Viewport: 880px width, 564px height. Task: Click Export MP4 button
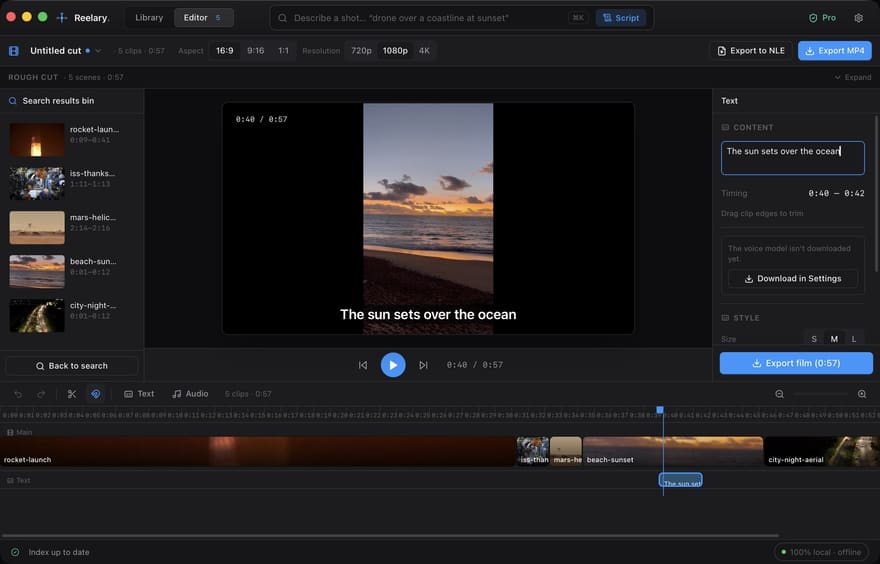pos(835,51)
